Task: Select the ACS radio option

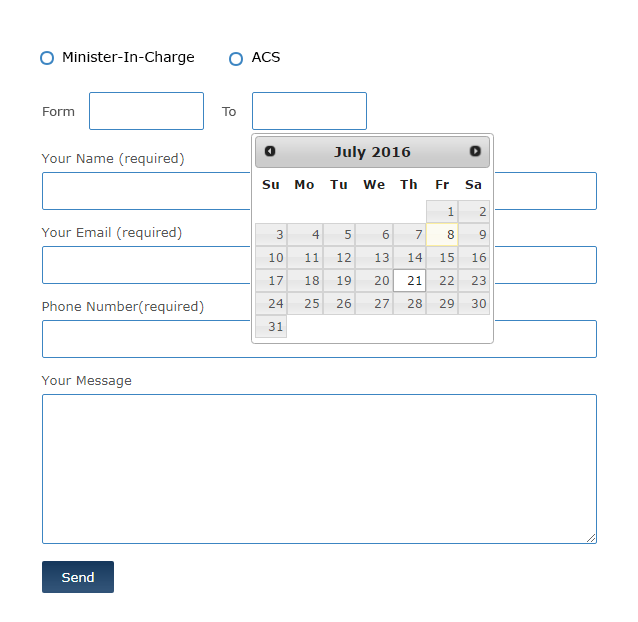Action: (236, 59)
